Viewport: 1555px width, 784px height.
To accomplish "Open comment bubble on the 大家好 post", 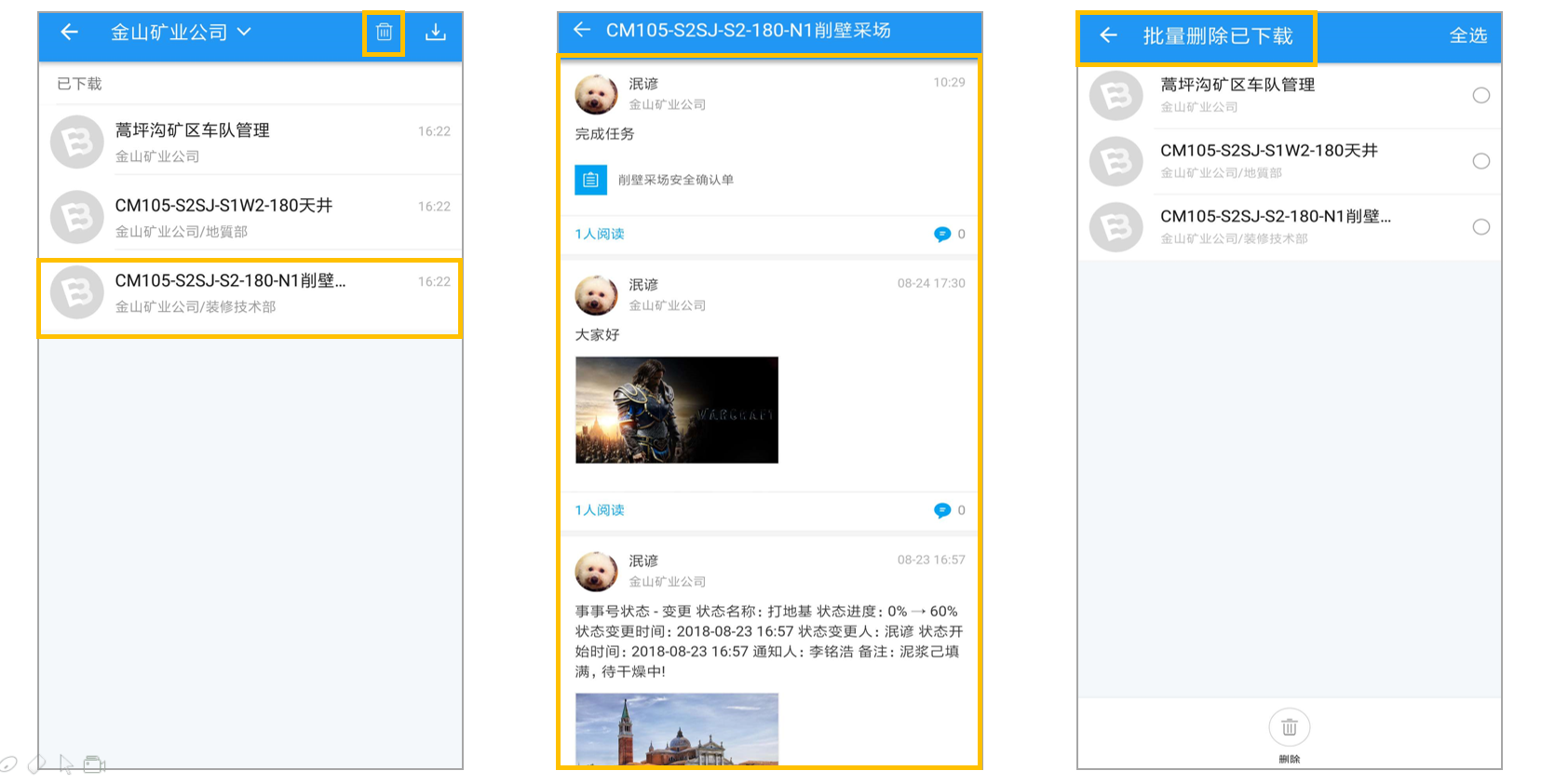I will 942,510.
